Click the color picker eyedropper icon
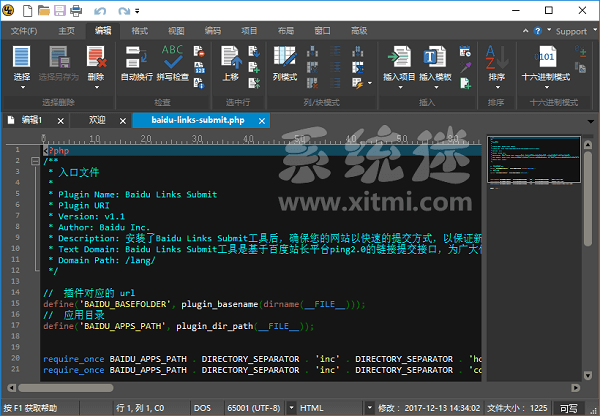The image size is (600, 416). [465, 67]
